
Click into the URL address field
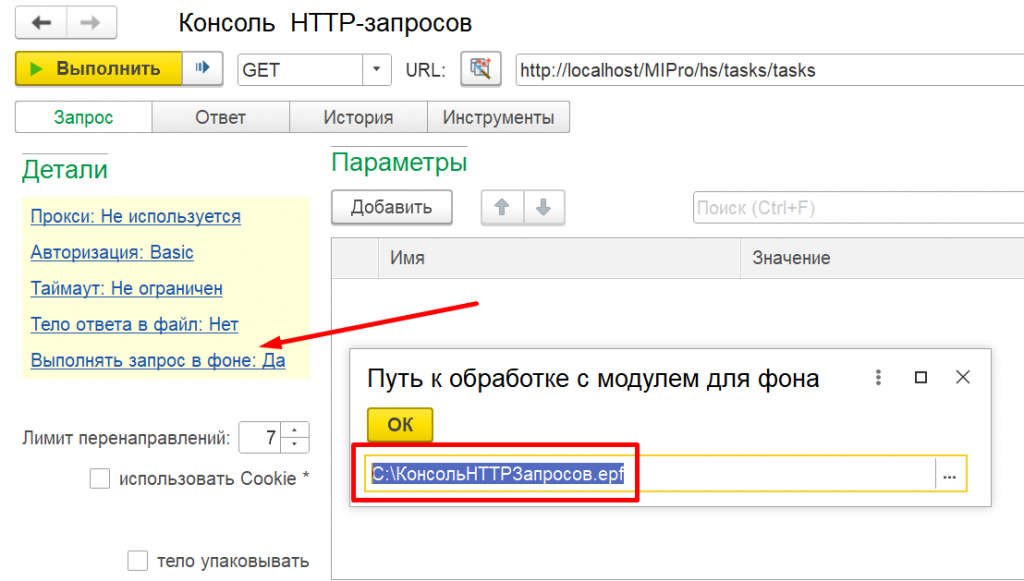[769, 70]
